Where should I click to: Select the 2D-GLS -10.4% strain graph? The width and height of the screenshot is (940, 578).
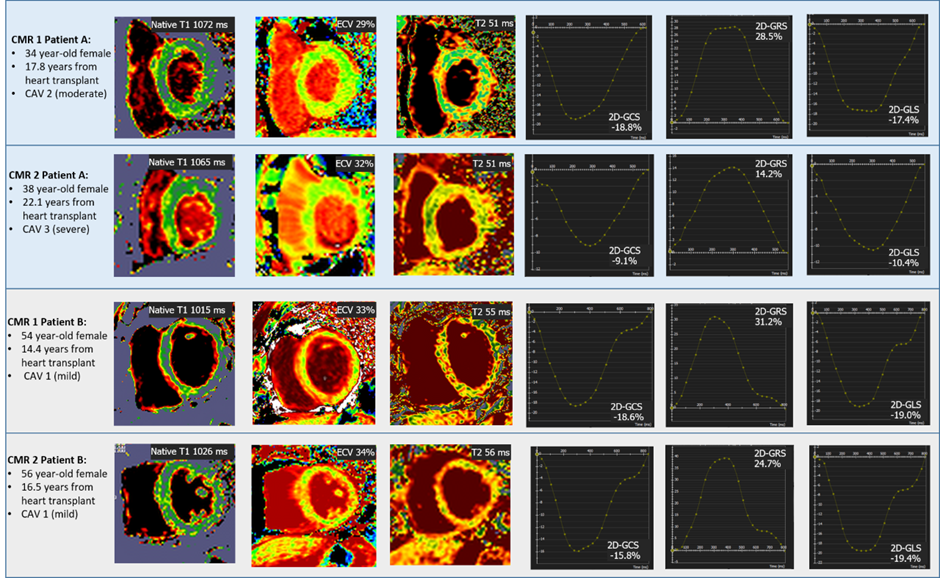point(866,214)
